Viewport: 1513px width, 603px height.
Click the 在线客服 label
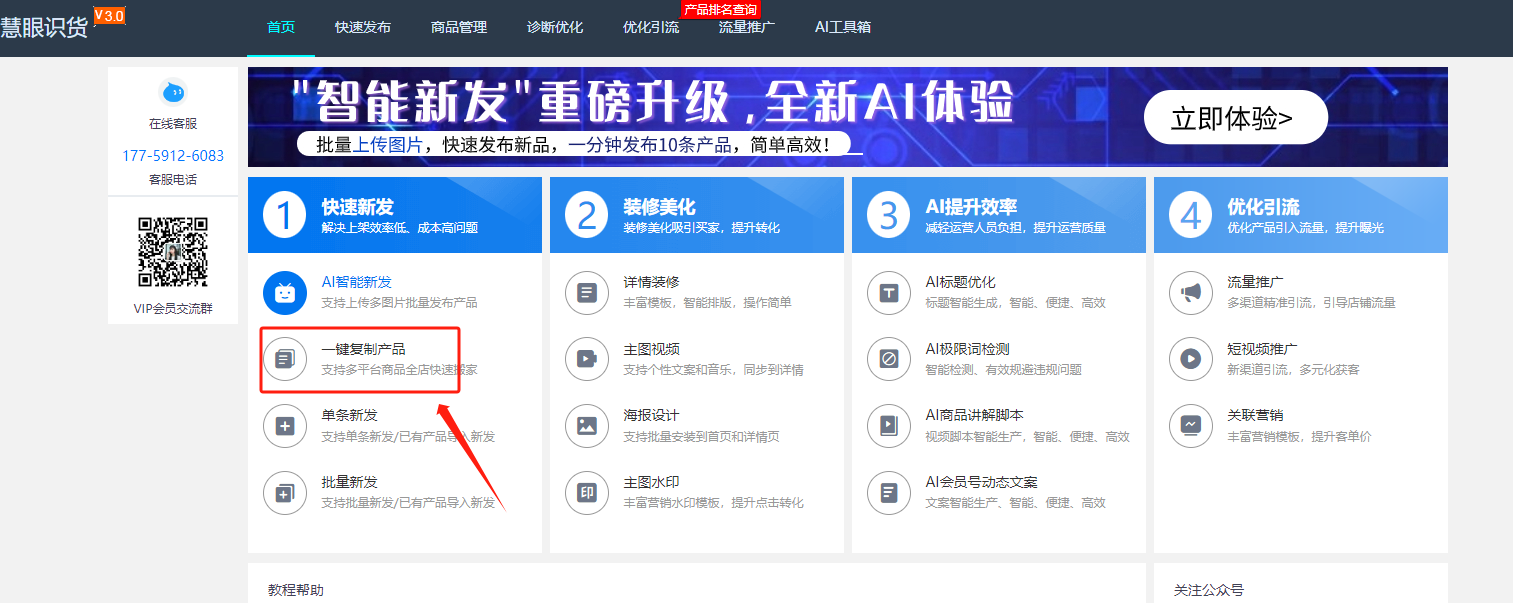pos(173,124)
